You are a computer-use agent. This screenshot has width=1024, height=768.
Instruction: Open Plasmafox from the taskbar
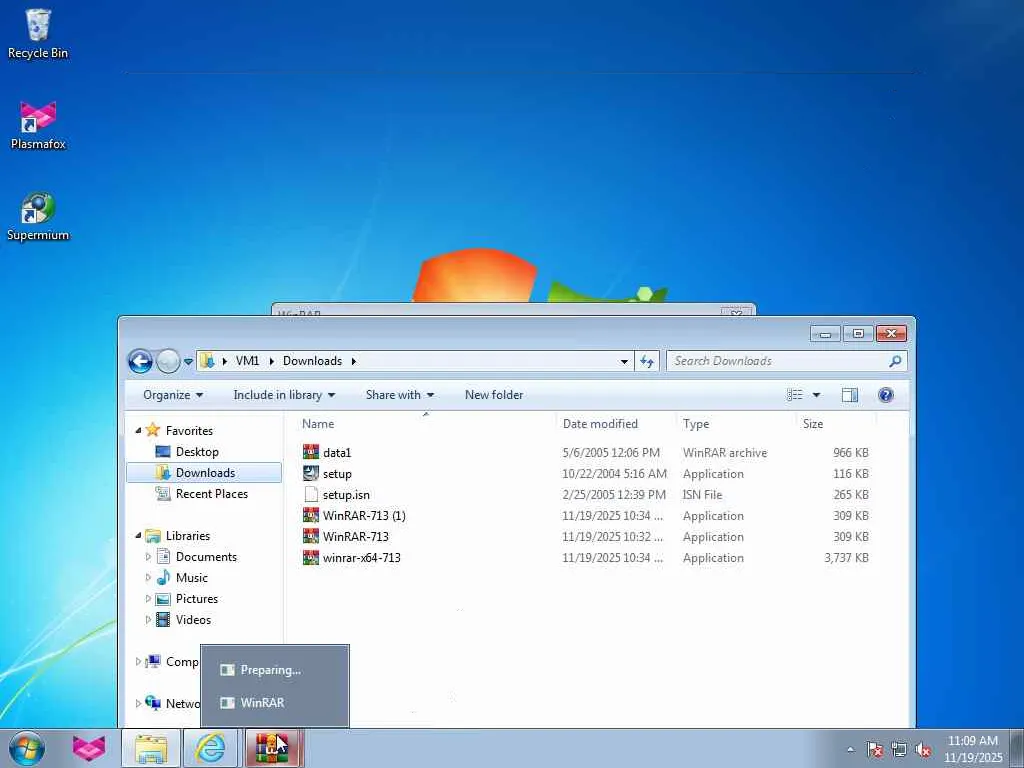coord(89,748)
